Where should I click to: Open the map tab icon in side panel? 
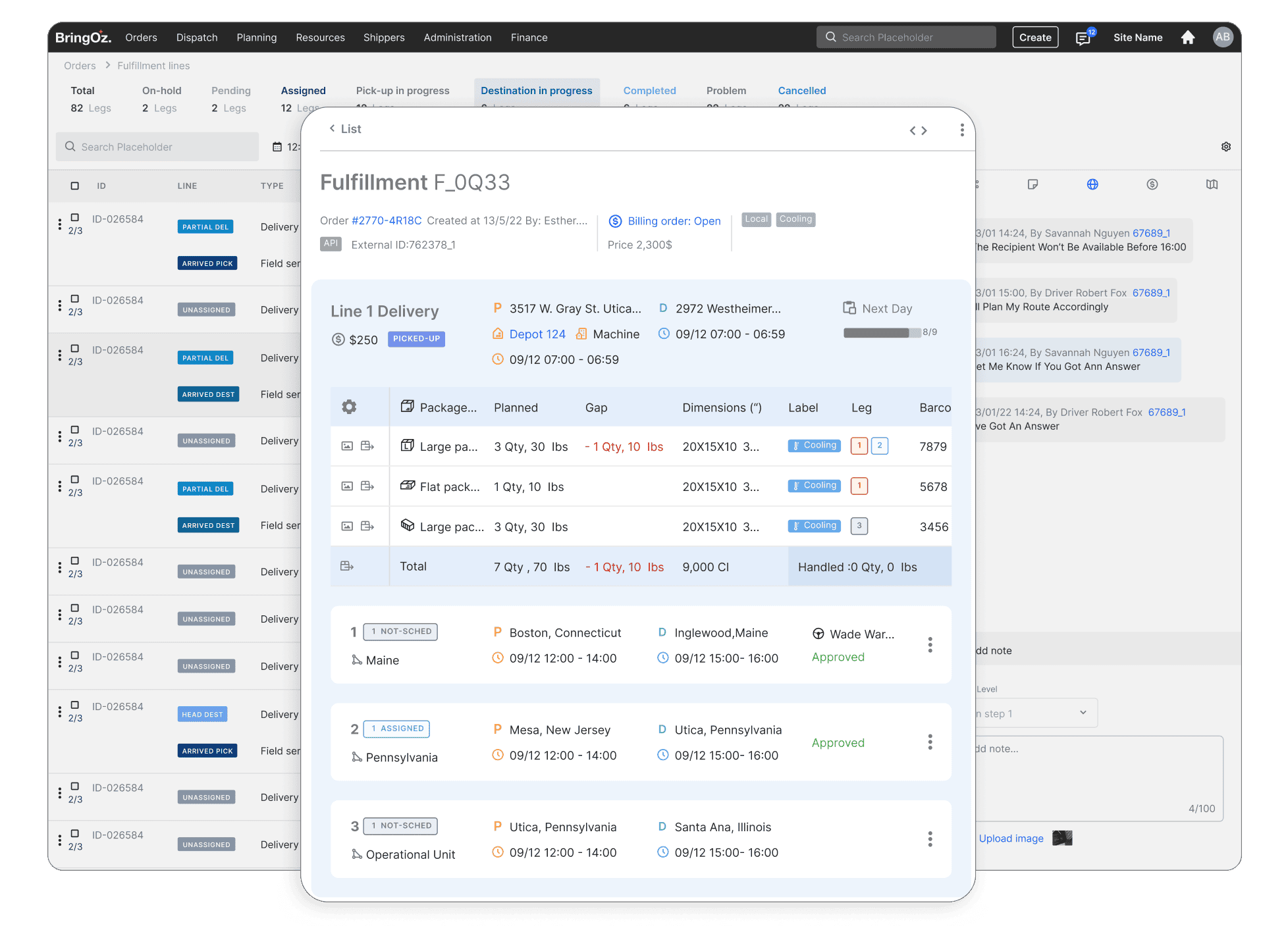[x=1212, y=184]
